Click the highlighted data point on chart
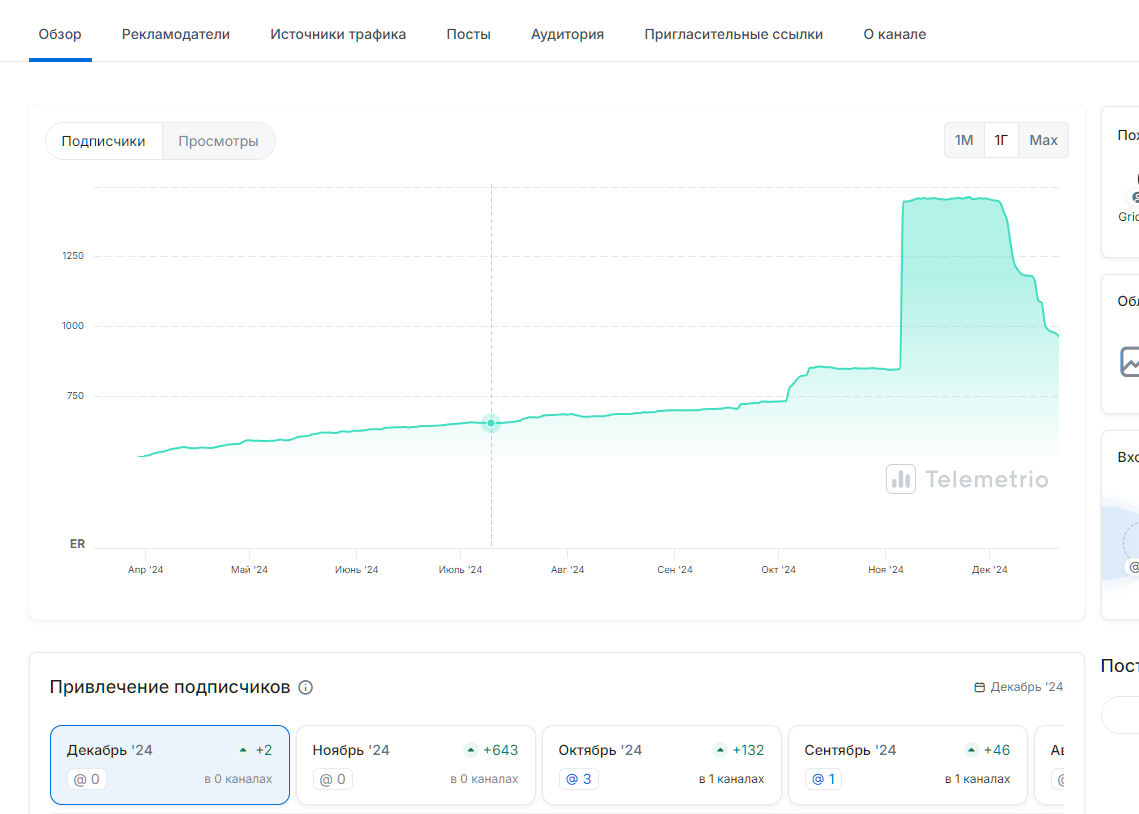The width and height of the screenshot is (1139, 814). (x=491, y=423)
